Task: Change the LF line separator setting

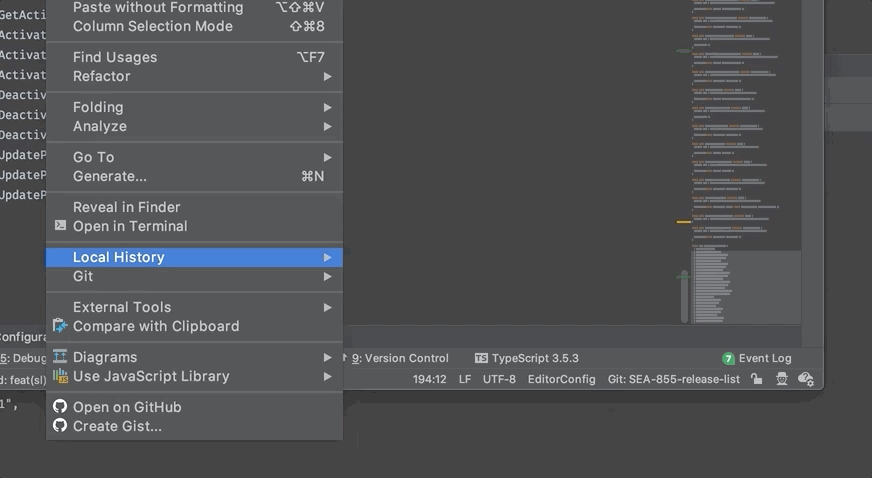Action: click(x=465, y=379)
